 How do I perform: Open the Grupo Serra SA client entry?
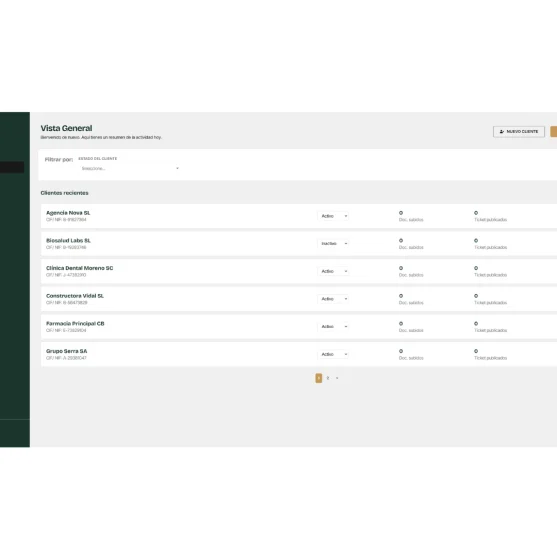coord(299,355)
